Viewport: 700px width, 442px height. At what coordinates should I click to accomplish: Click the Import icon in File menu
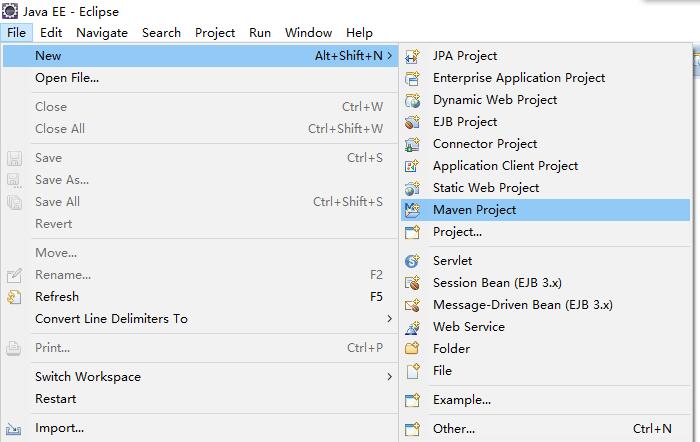coord(13,429)
